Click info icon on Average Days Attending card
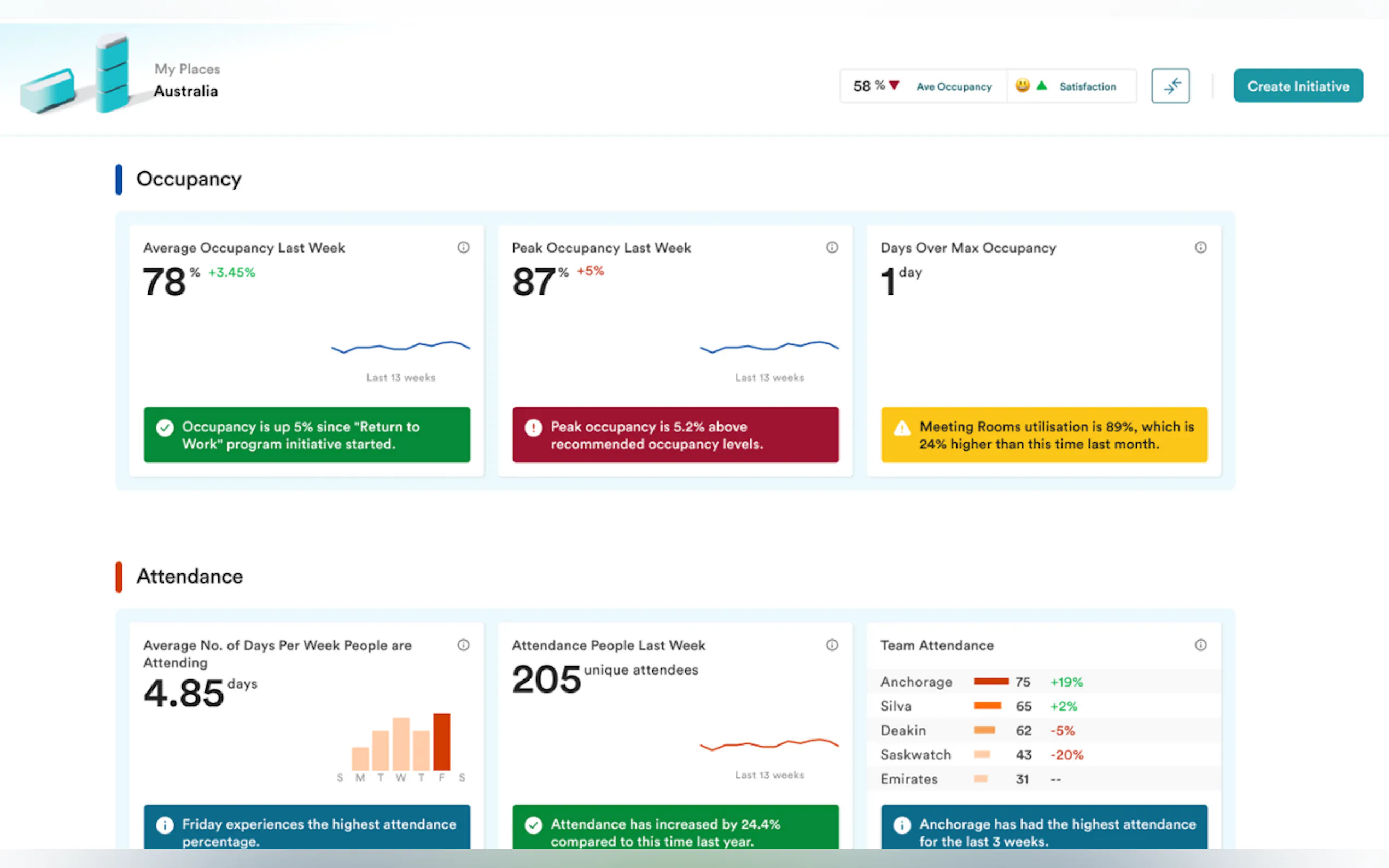This screenshot has height=868, width=1389. point(463,644)
